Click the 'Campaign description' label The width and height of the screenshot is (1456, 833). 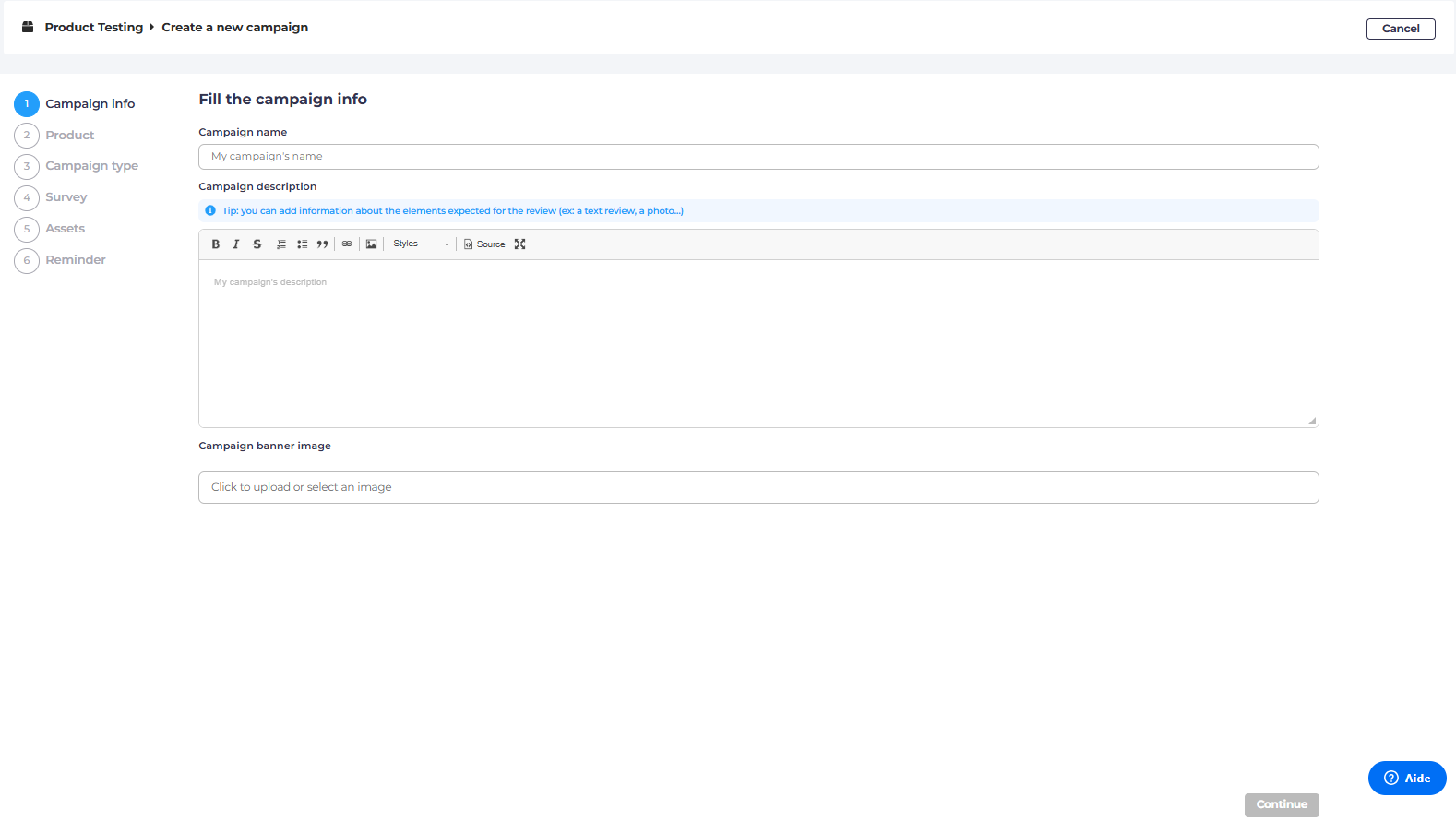point(257,187)
